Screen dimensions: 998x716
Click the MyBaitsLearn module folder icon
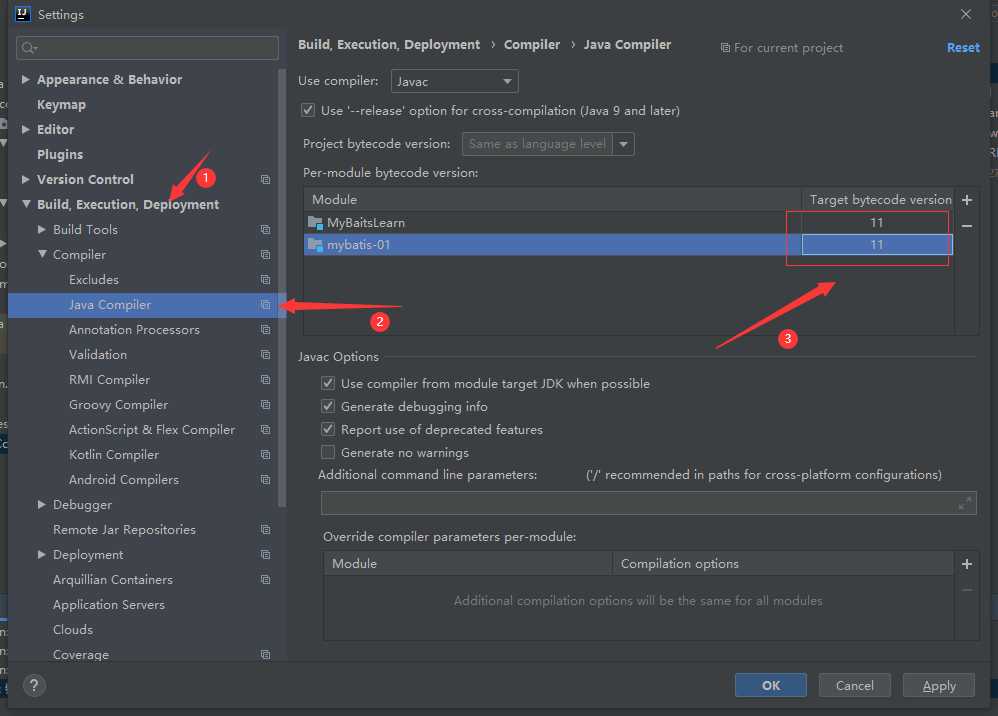coord(316,223)
